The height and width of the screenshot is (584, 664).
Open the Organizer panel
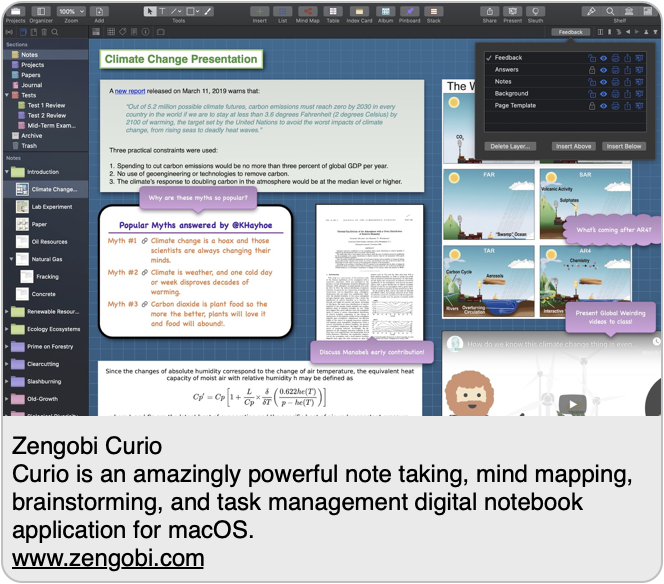tap(41, 12)
